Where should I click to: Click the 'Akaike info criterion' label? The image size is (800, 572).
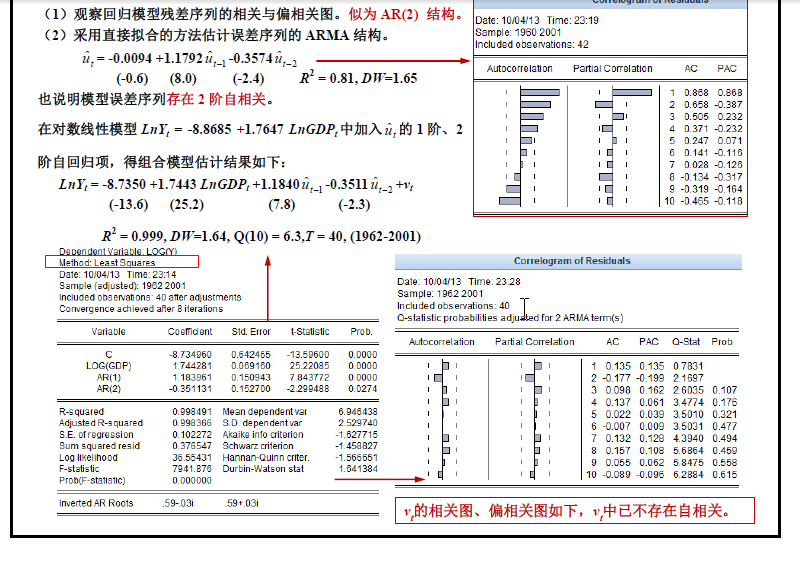coord(263,435)
